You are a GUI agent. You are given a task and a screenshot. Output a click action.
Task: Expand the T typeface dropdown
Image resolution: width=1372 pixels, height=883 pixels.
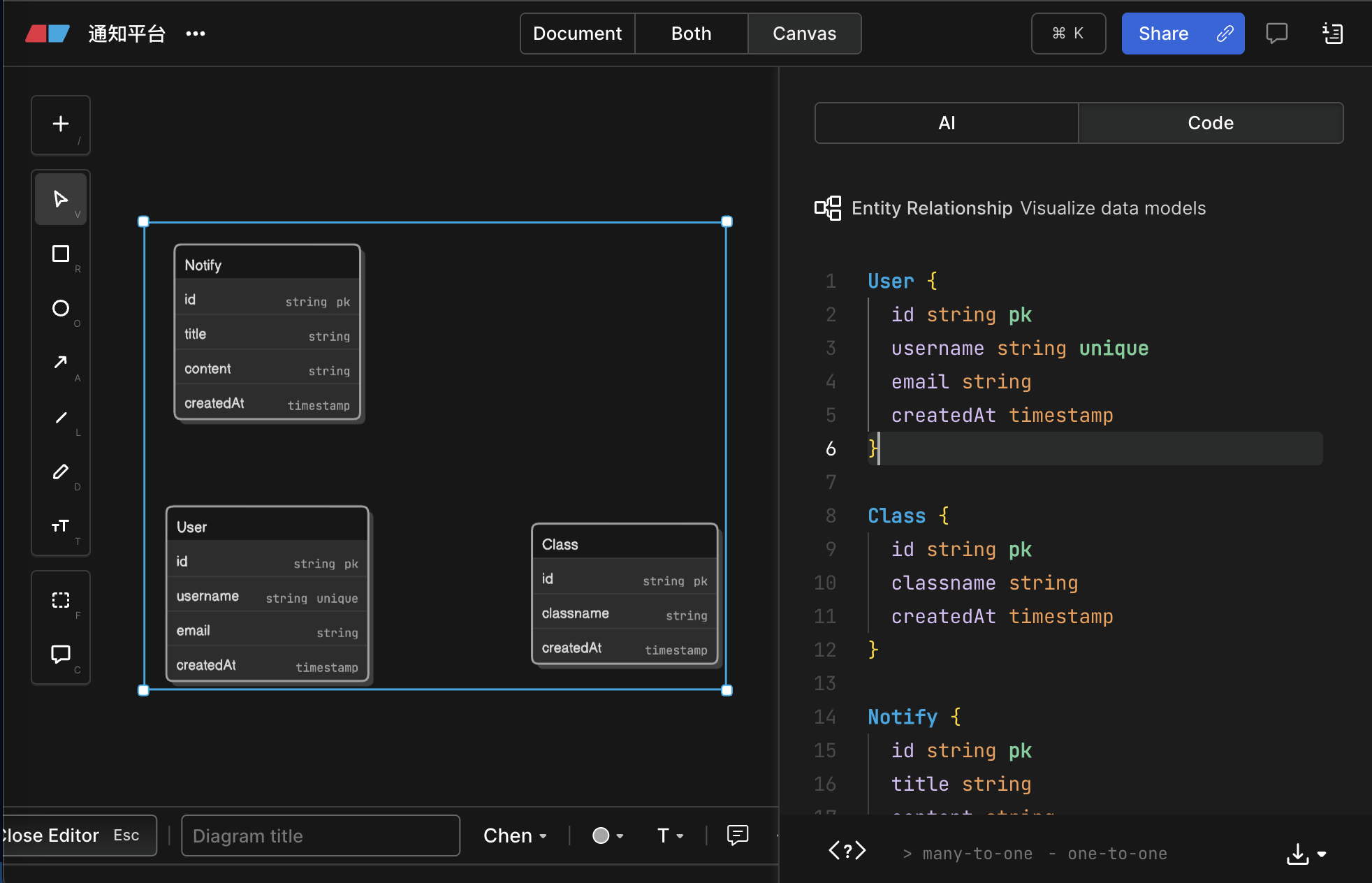(x=670, y=835)
